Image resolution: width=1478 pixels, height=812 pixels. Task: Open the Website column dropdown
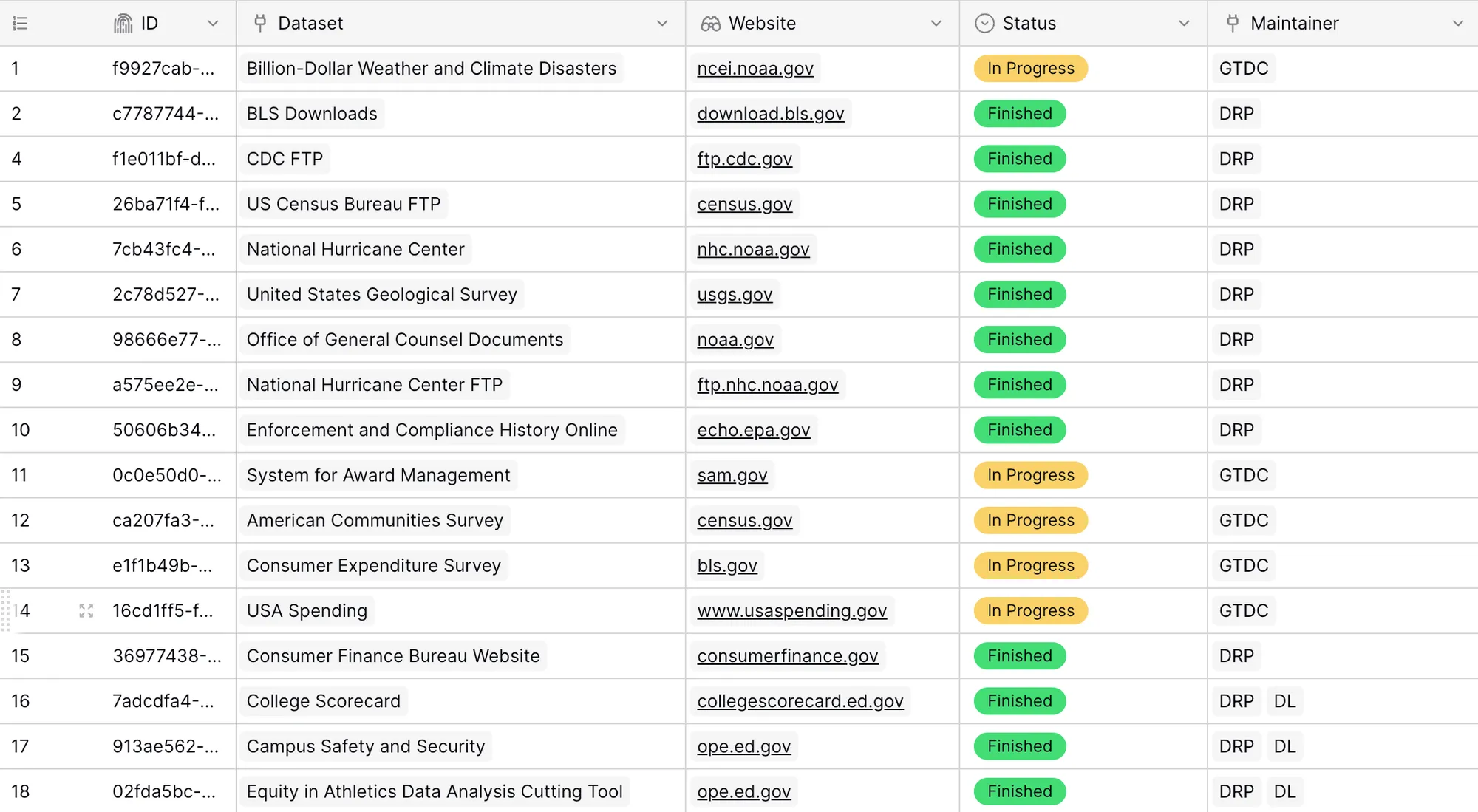point(936,23)
